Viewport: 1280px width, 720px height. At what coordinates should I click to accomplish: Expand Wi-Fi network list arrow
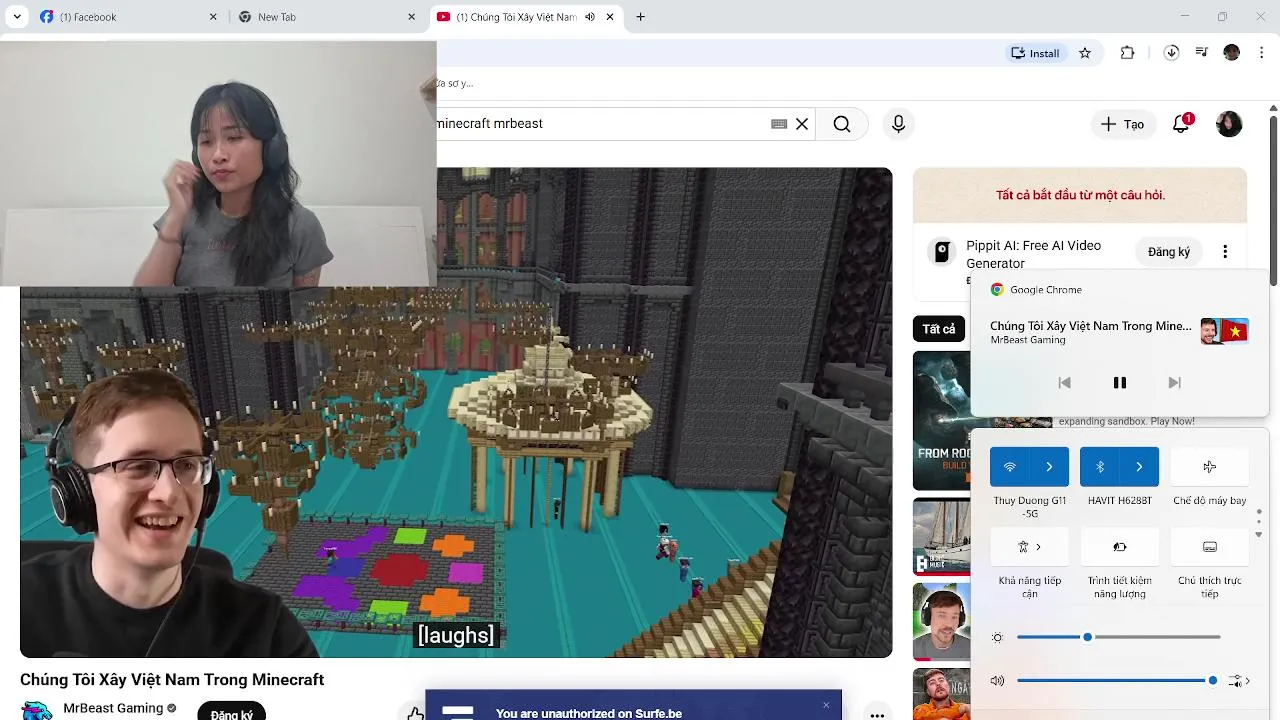[x=1049, y=467]
